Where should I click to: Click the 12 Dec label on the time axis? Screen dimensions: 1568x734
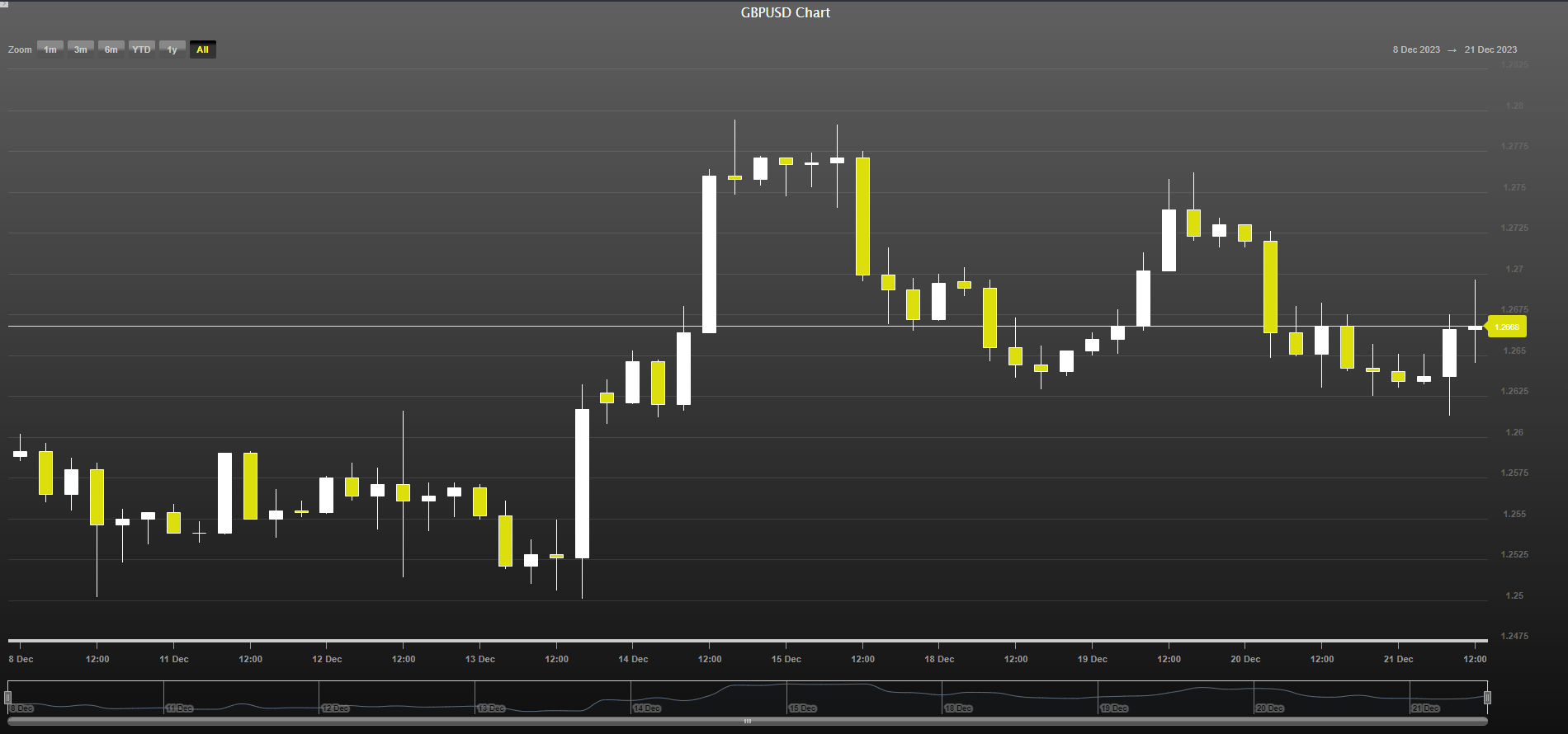327,659
